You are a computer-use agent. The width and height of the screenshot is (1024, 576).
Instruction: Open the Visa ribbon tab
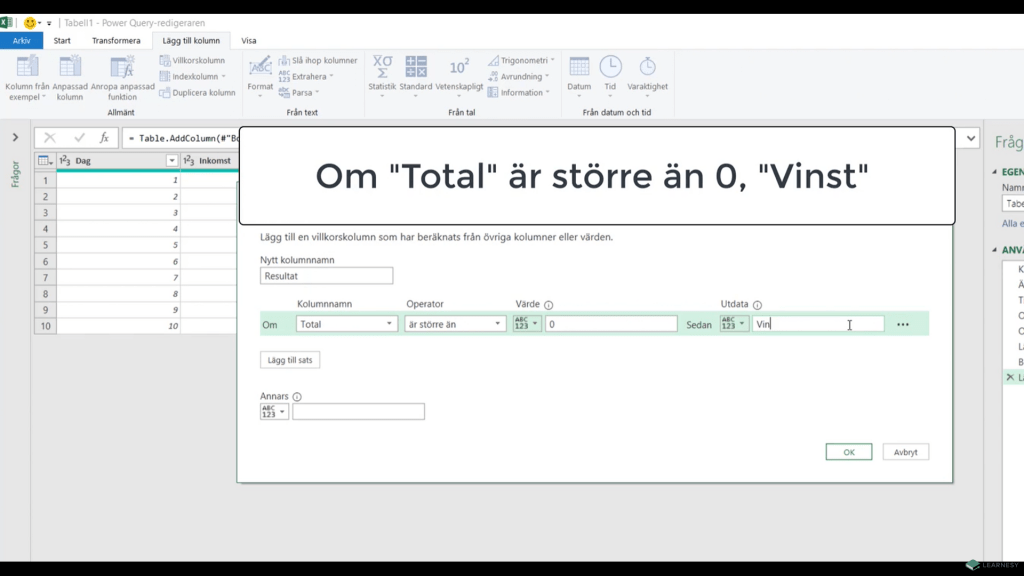pos(249,41)
